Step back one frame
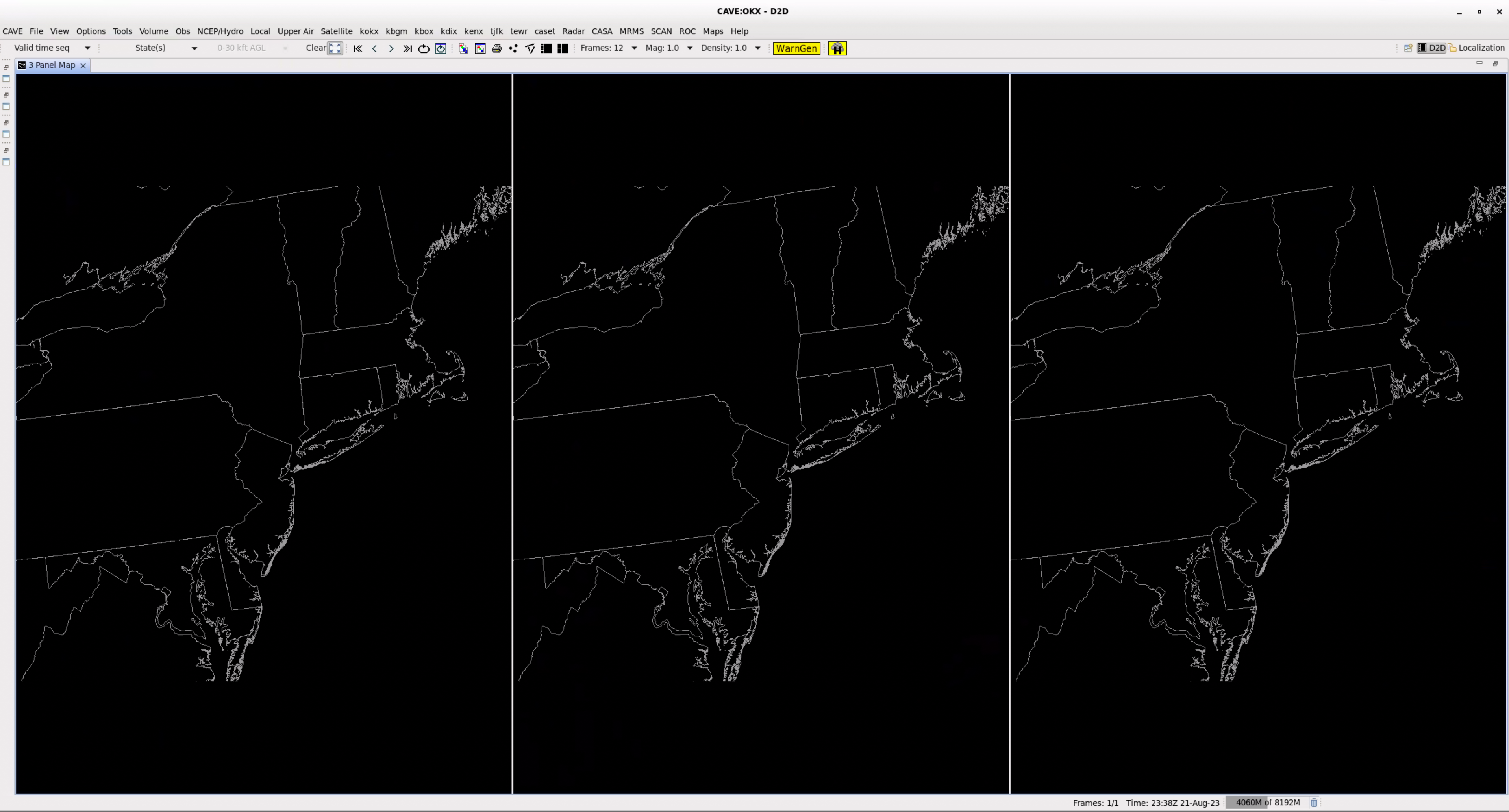This screenshot has height=812, width=1509. click(x=374, y=49)
